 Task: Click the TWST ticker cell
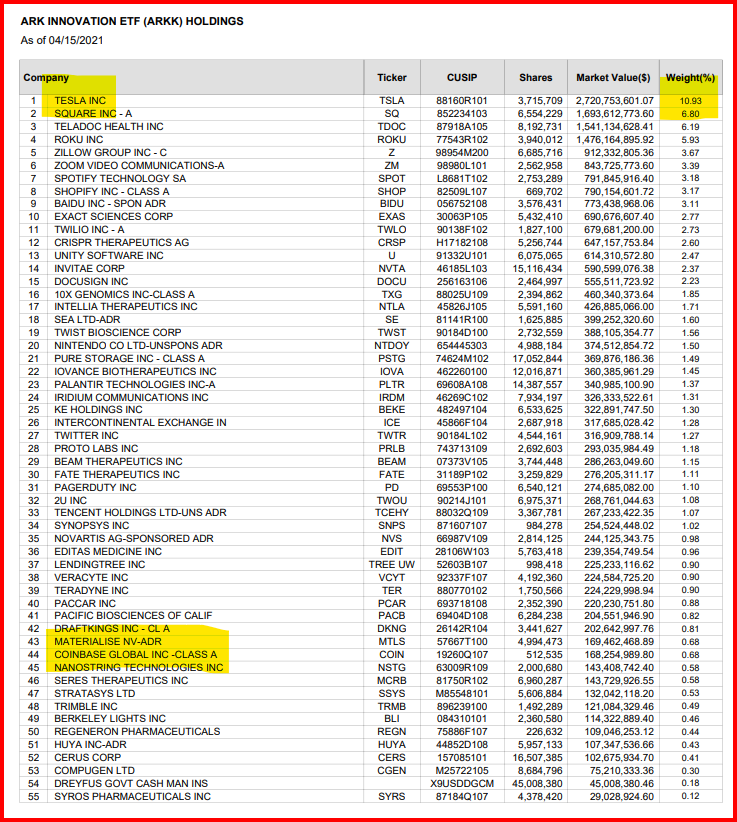click(392, 333)
